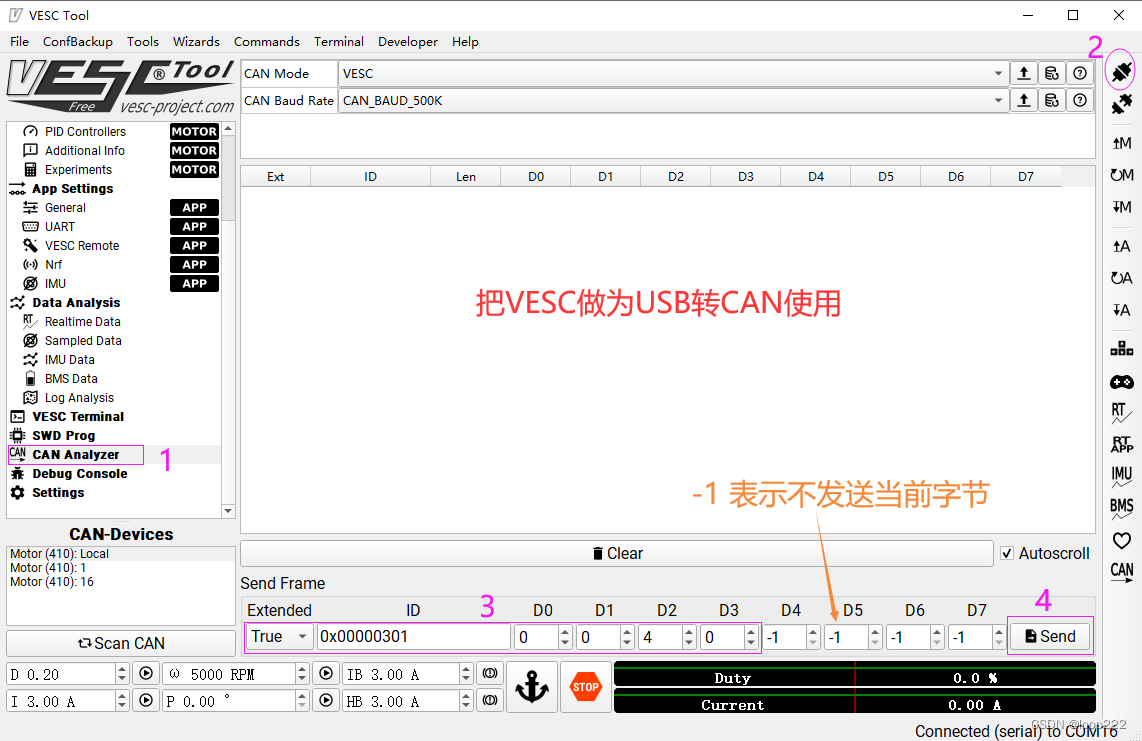This screenshot has height=741, width=1142.
Task: Open CAN Mode dropdown showing VESC
Action: pos(672,74)
